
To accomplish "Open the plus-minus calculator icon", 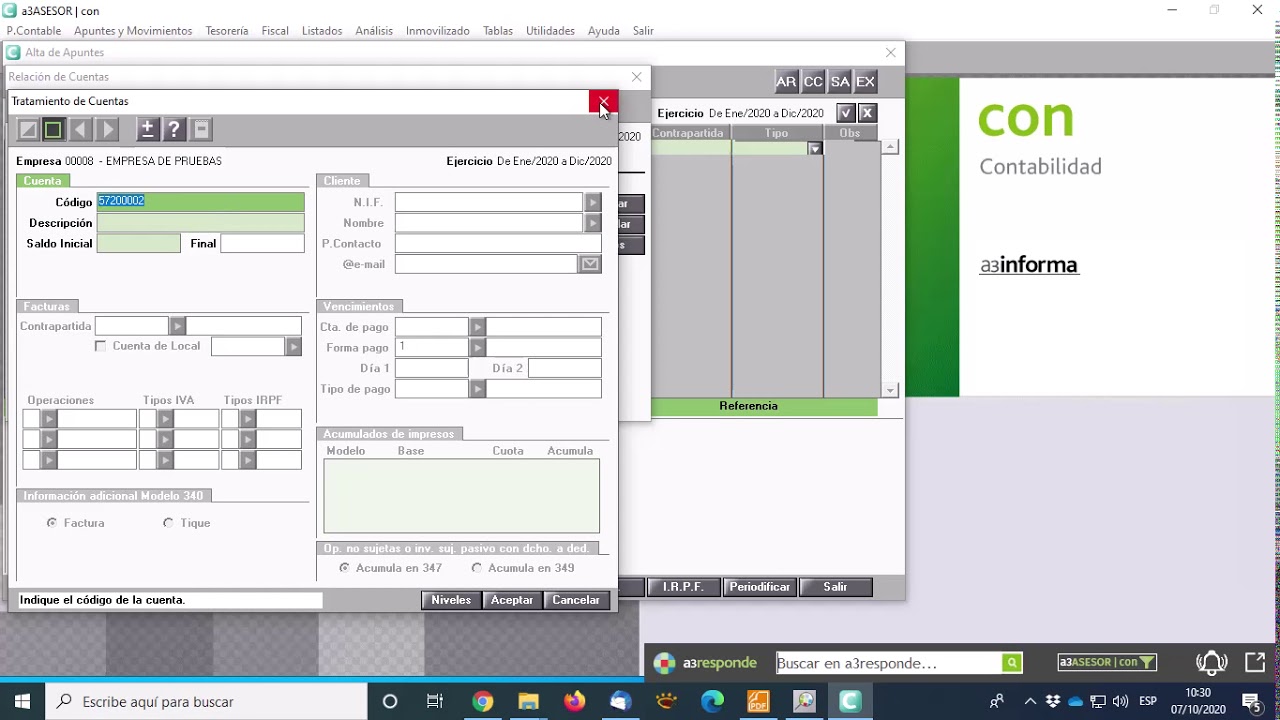I will 147,129.
